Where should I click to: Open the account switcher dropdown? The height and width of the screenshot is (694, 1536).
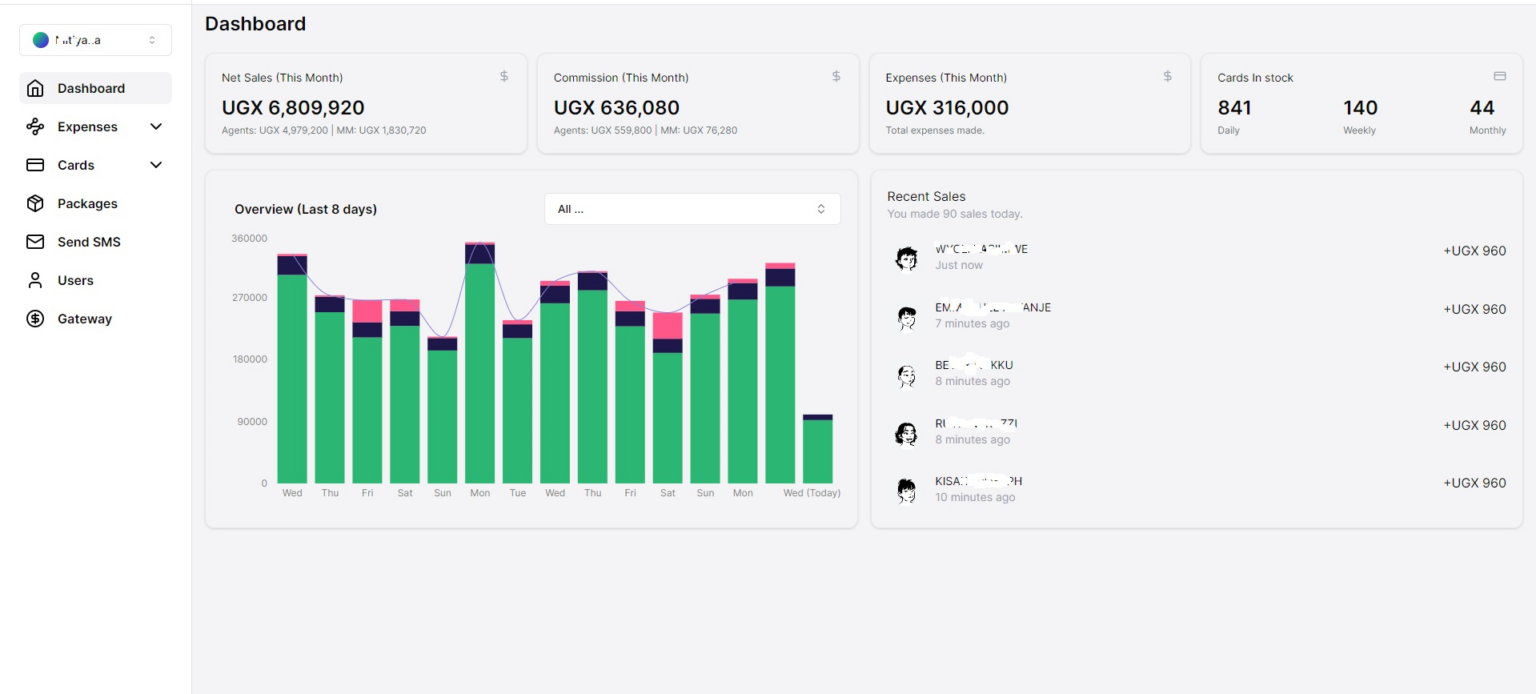[x=95, y=40]
